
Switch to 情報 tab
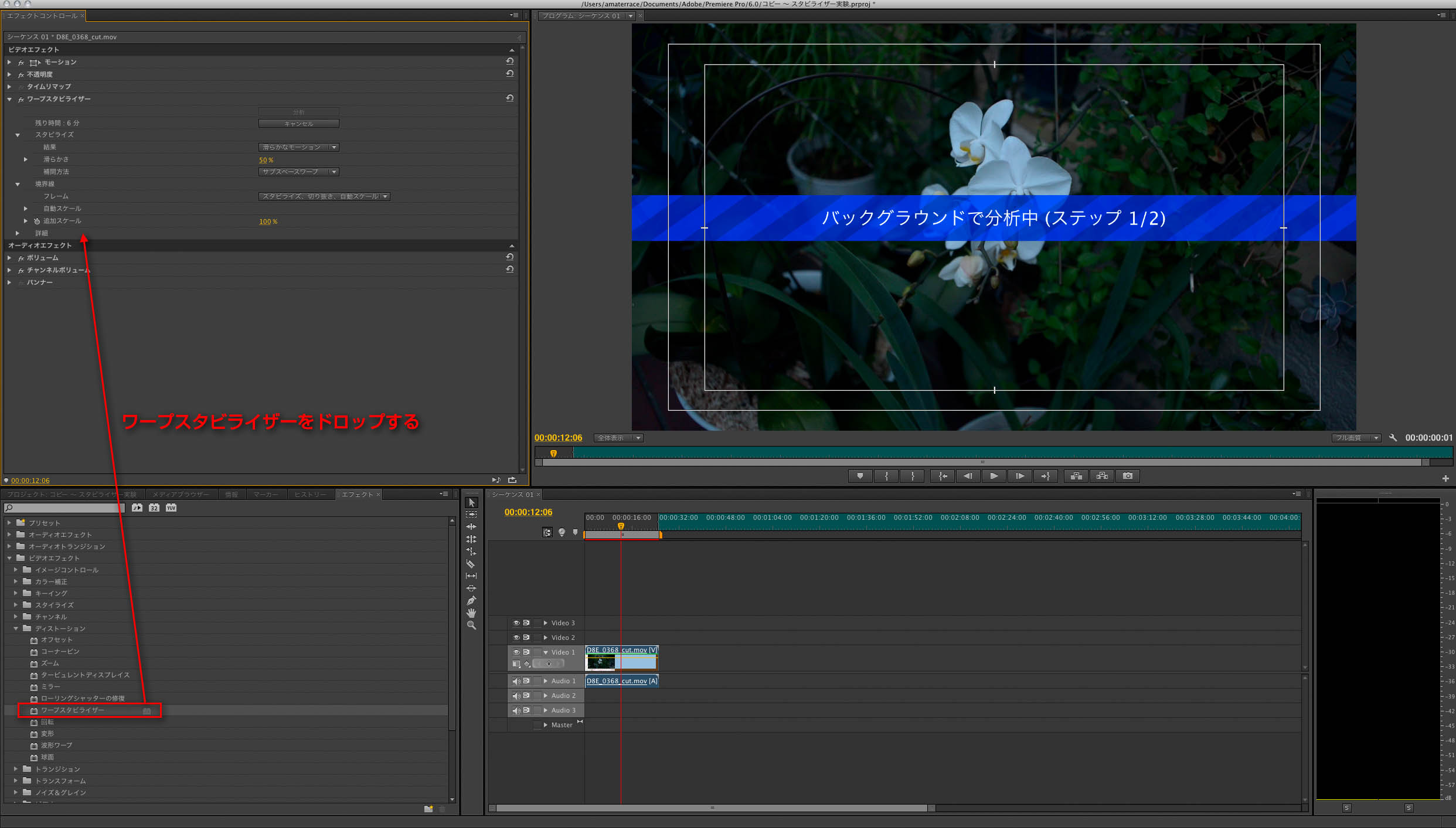click(x=232, y=495)
